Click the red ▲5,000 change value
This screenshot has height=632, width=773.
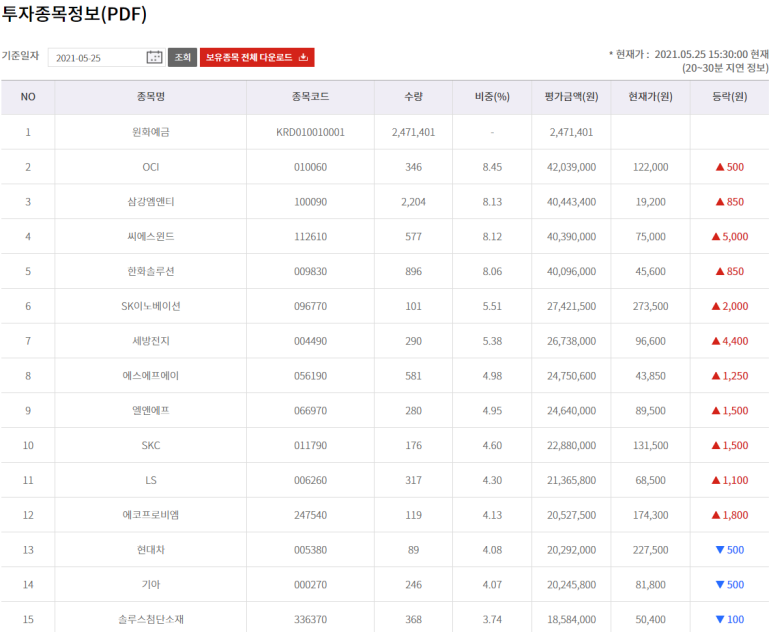click(x=730, y=237)
